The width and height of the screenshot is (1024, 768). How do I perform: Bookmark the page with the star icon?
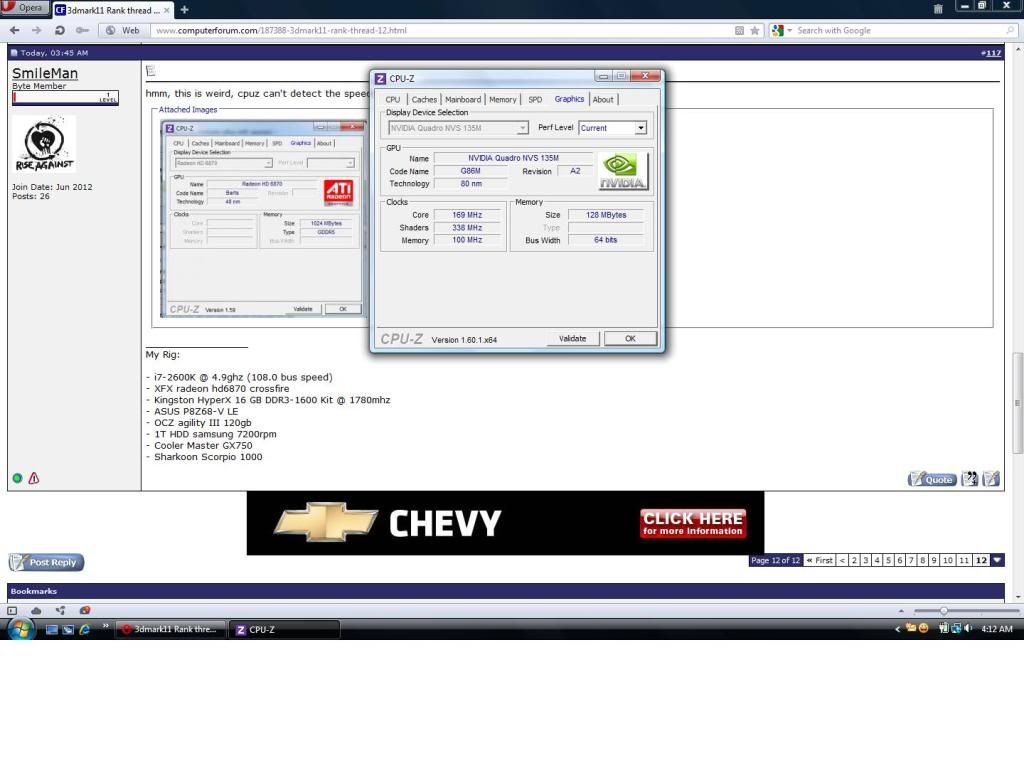[755, 30]
